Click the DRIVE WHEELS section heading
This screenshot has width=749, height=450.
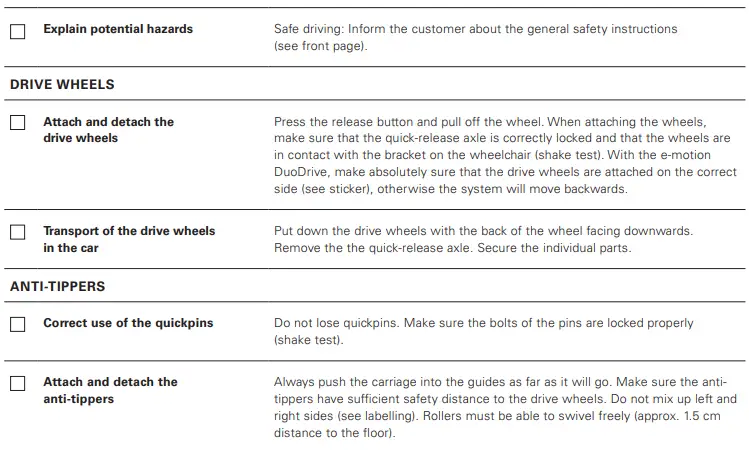62,85
